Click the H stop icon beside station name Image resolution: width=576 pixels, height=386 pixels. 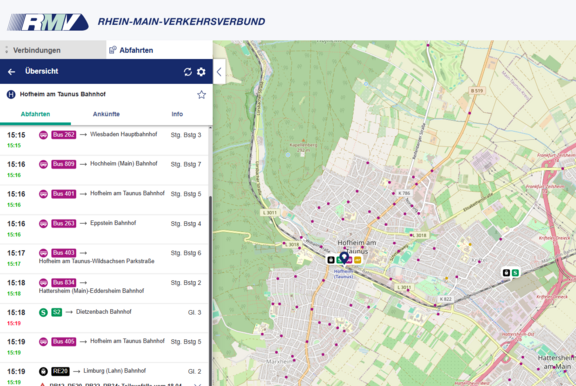[x=11, y=94]
